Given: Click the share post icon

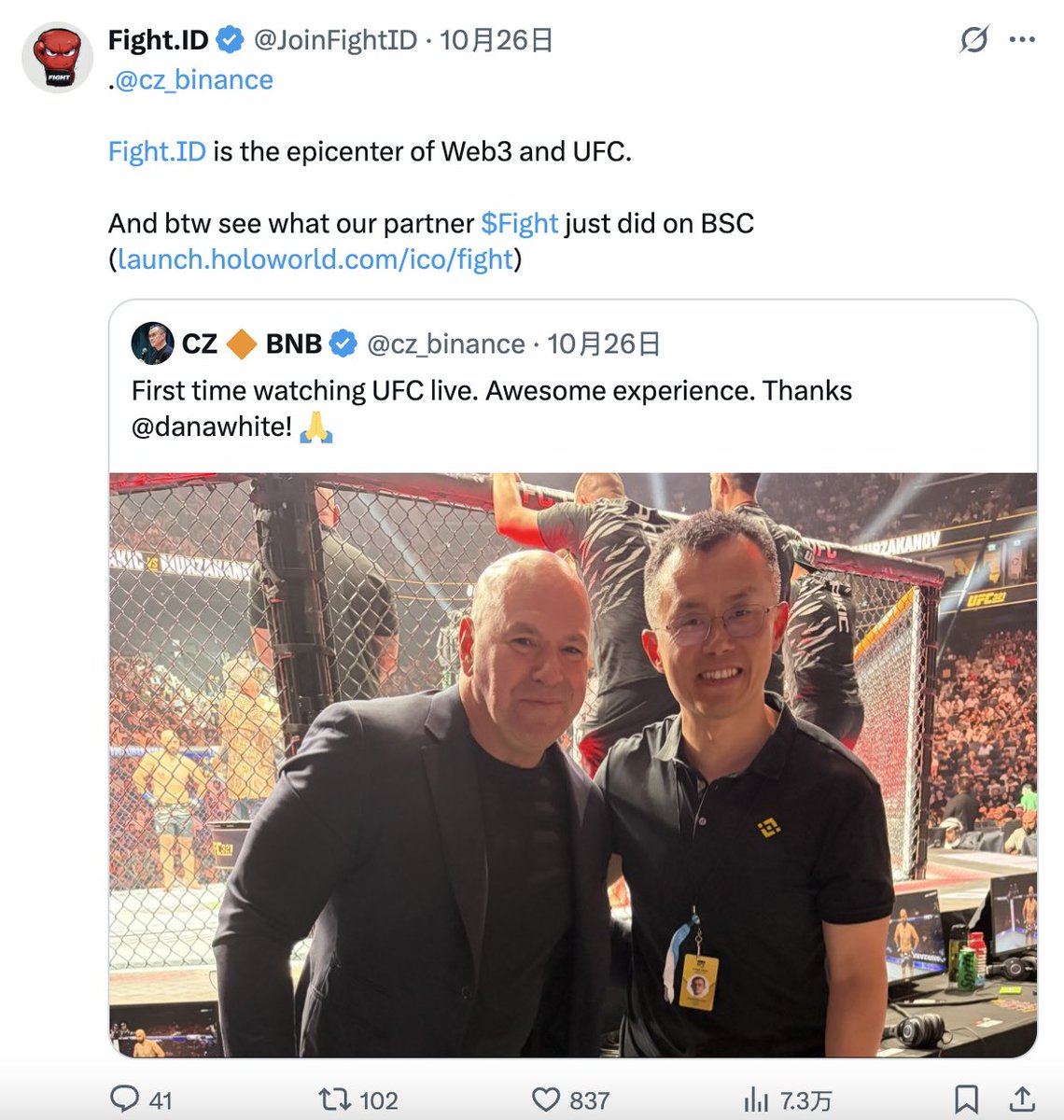Looking at the screenshot, I should pos(1022,1099).
